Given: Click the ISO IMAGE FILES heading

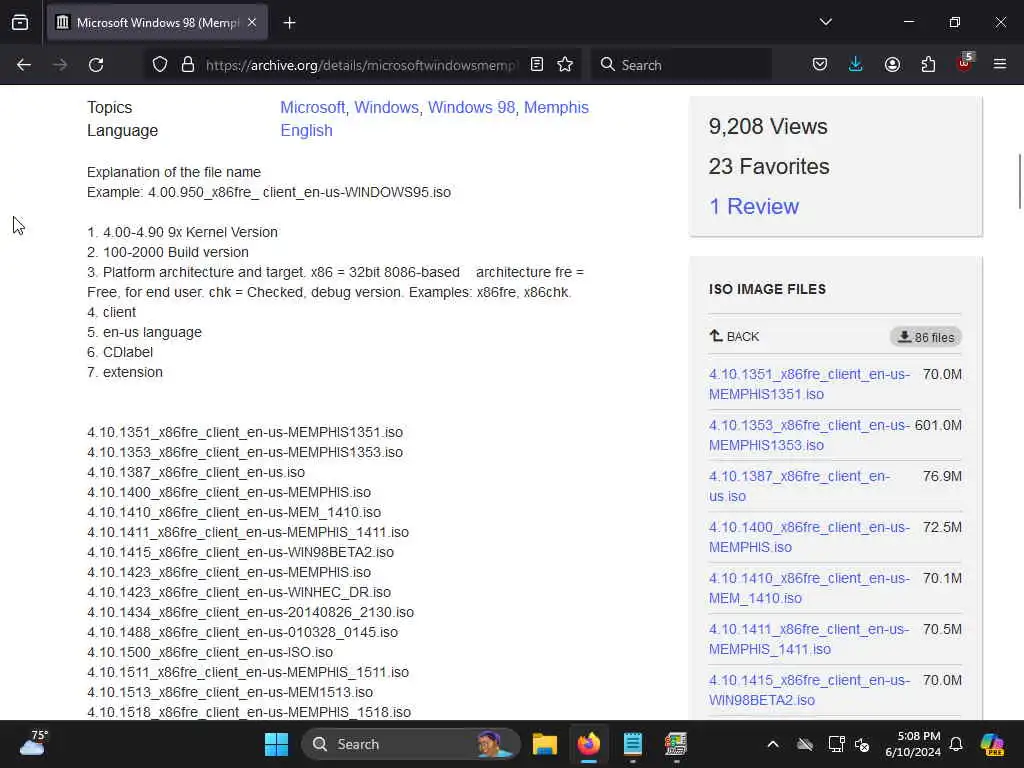Looking at the screenshot, I should (767, 289).
